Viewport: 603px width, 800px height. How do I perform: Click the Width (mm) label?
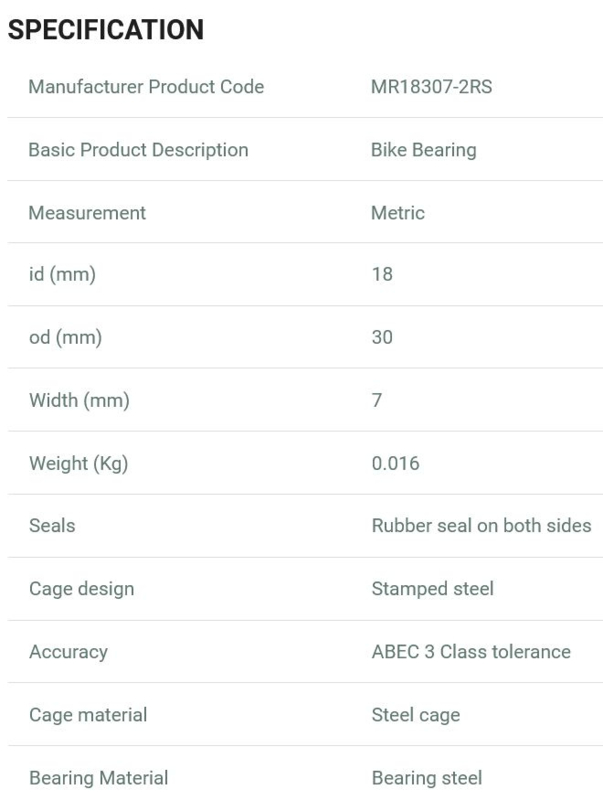pos(79,401)
